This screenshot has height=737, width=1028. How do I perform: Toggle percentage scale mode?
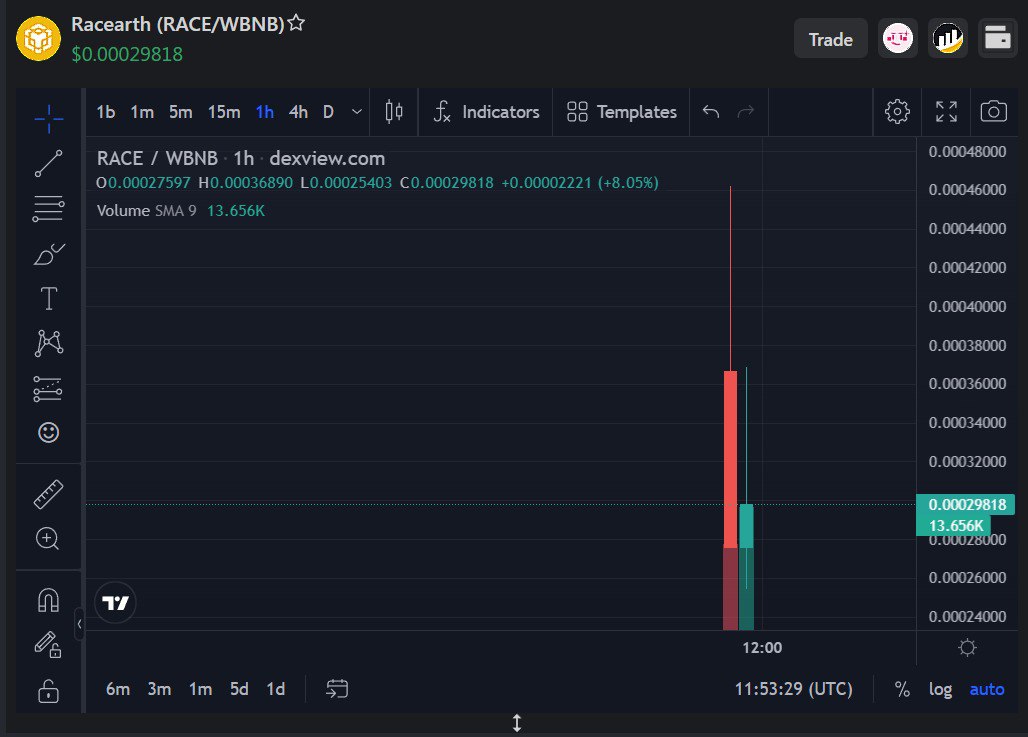(x=902, y=689)
